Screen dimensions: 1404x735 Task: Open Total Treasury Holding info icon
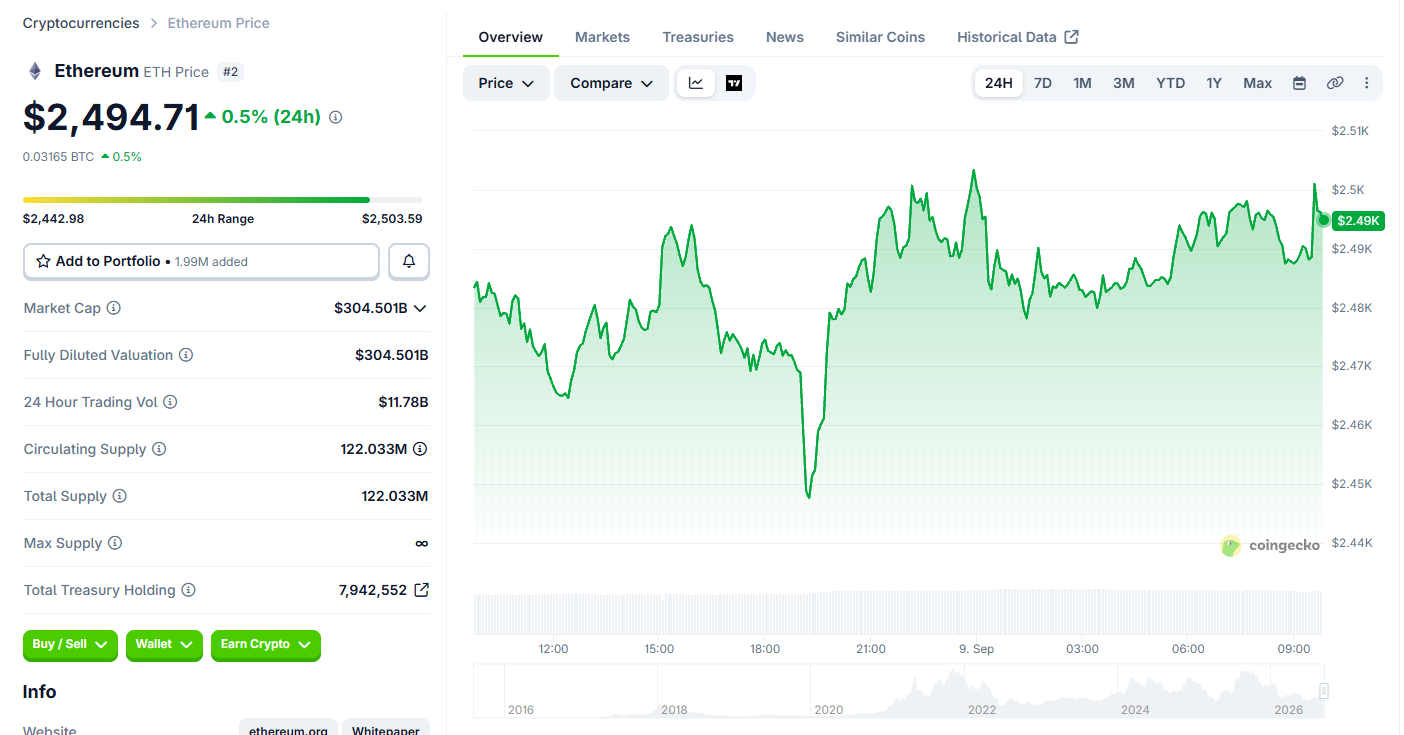point(188,590)
